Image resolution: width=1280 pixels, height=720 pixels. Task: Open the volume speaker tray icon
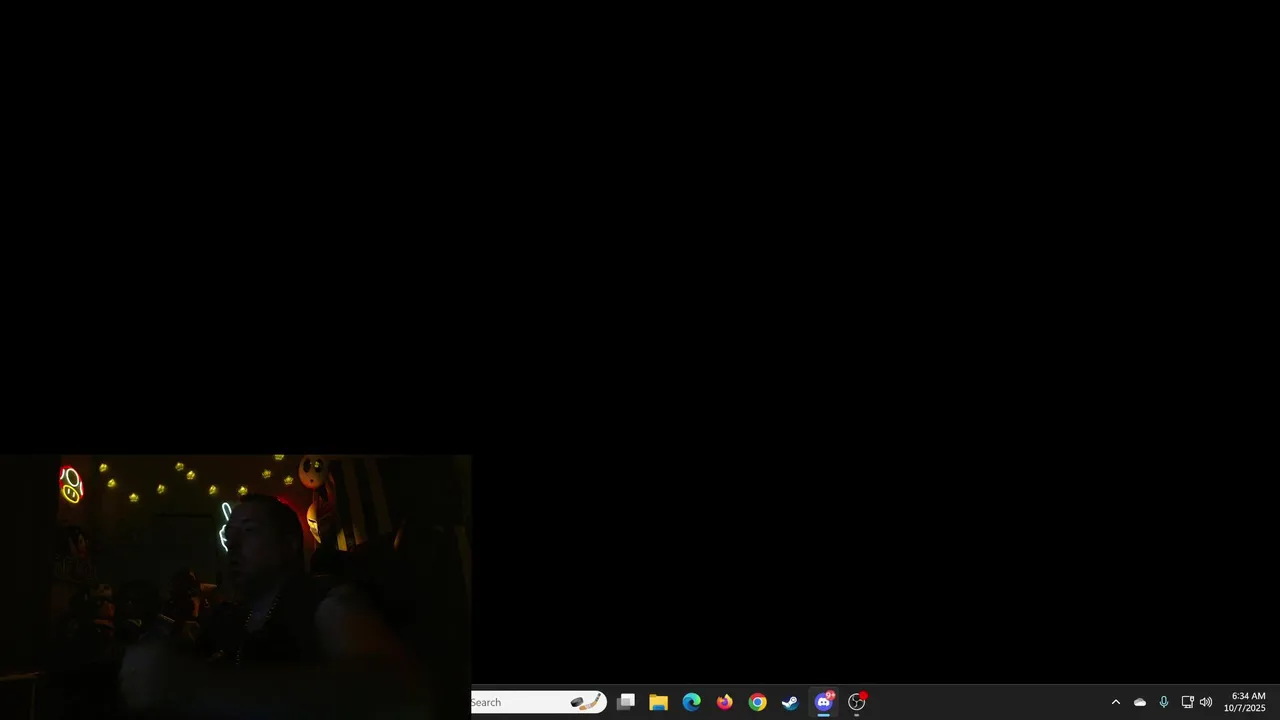coord(1206,702)
